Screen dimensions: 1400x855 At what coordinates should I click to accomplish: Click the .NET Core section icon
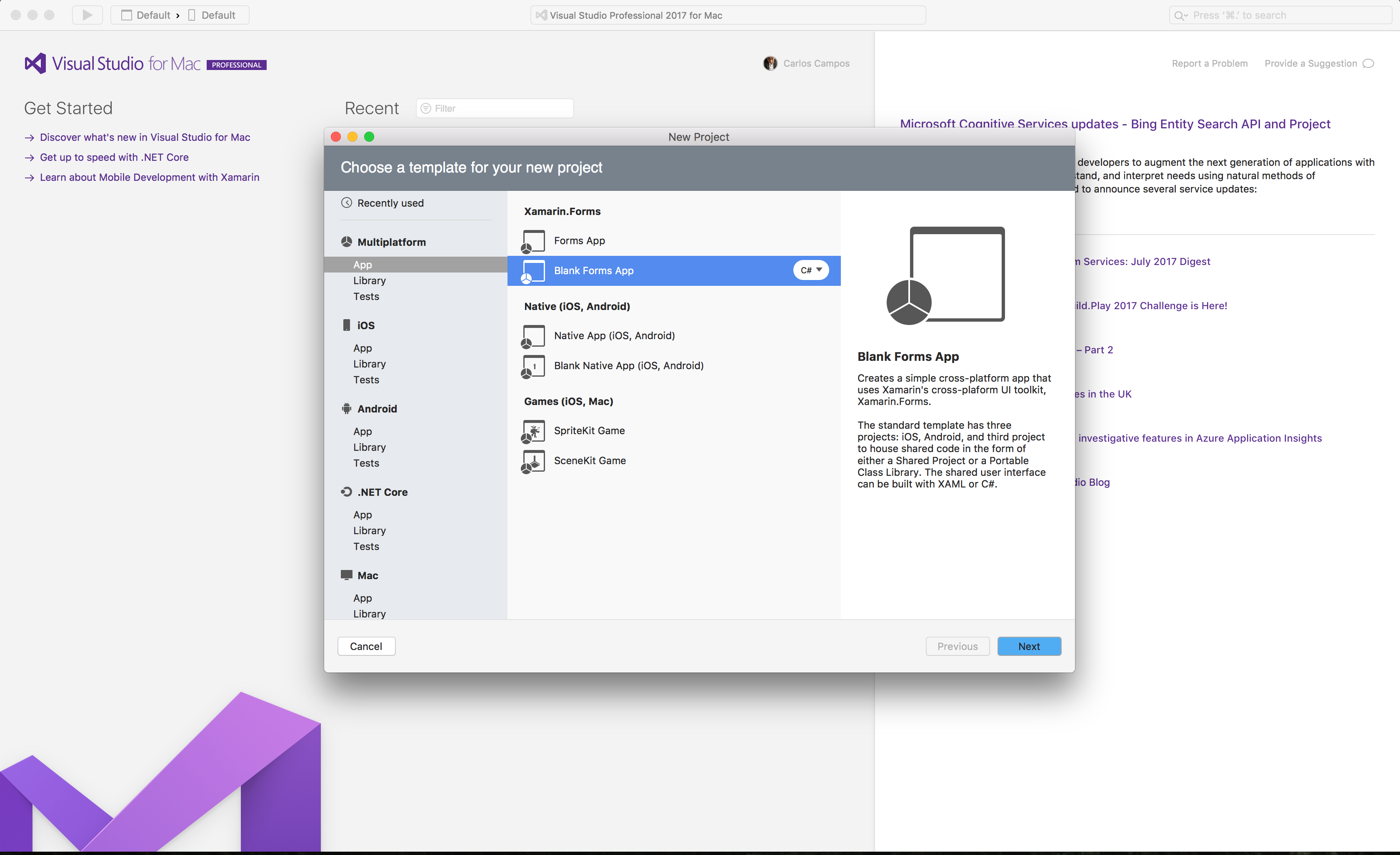click(347, 491)
